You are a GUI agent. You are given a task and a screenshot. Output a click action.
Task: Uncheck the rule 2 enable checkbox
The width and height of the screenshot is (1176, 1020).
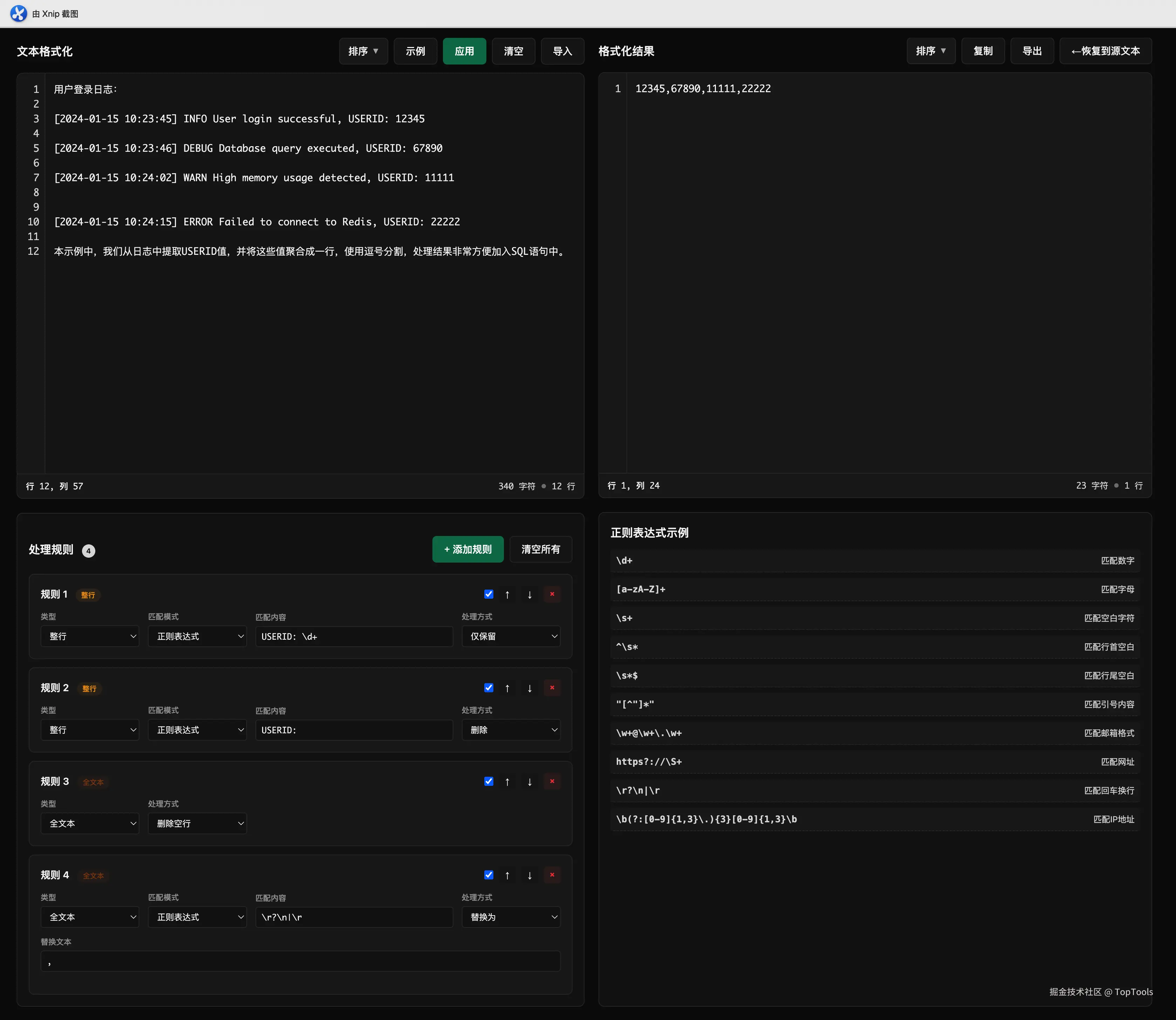[488, 688]
